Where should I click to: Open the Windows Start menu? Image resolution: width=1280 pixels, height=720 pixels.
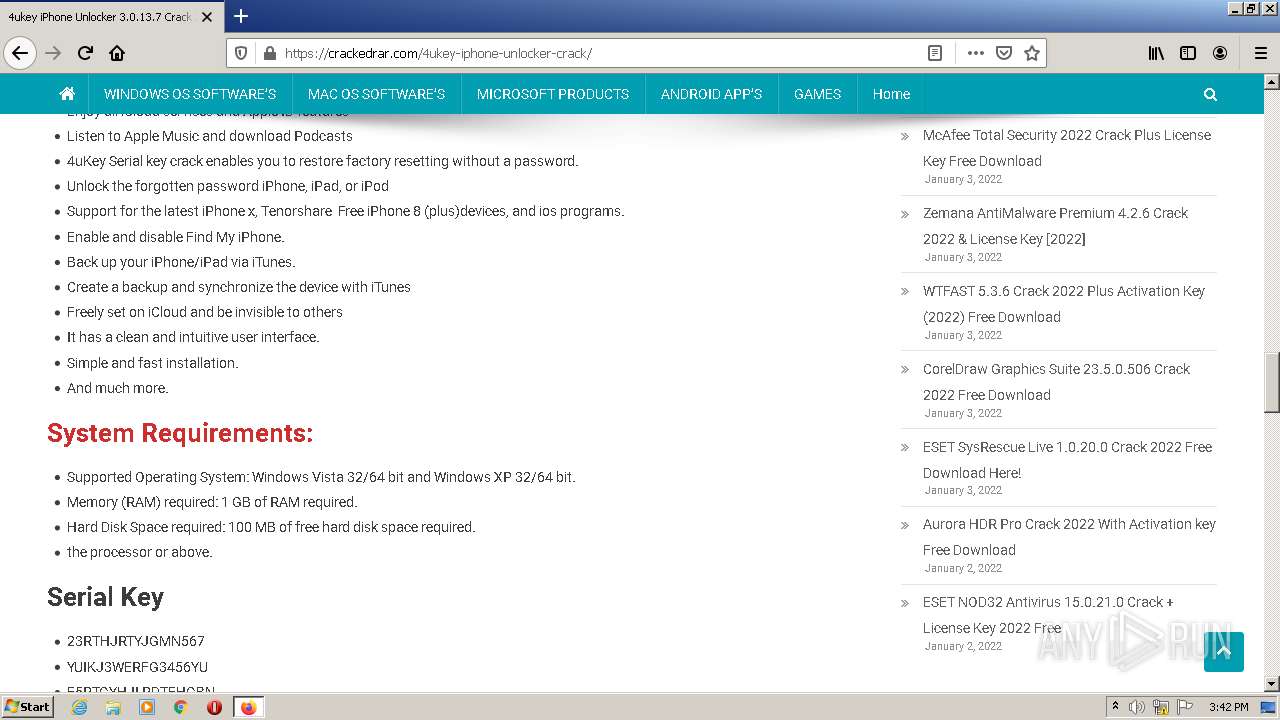28,706
